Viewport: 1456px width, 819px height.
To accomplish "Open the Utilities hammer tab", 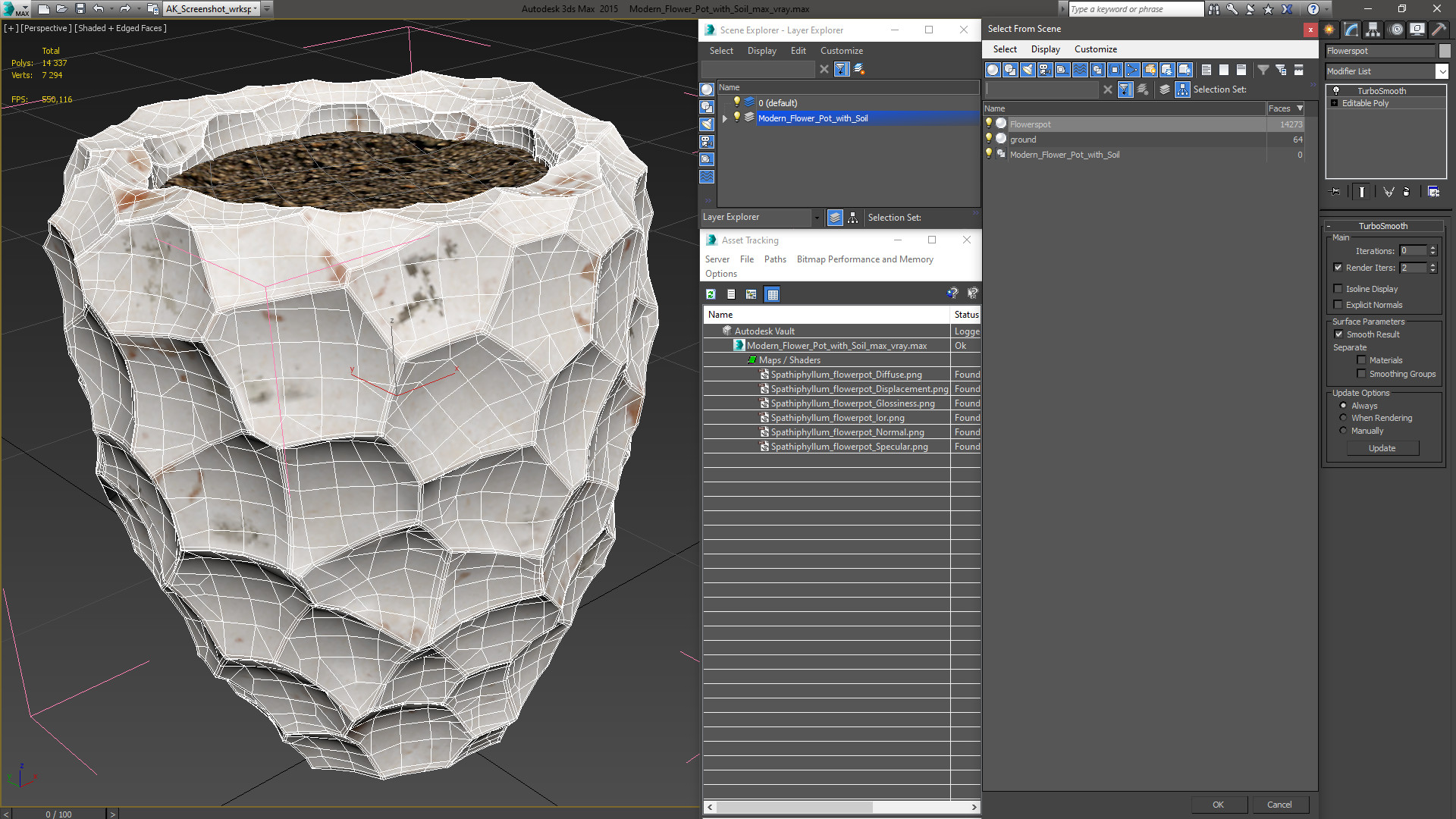I will [x=1439, y=30].
